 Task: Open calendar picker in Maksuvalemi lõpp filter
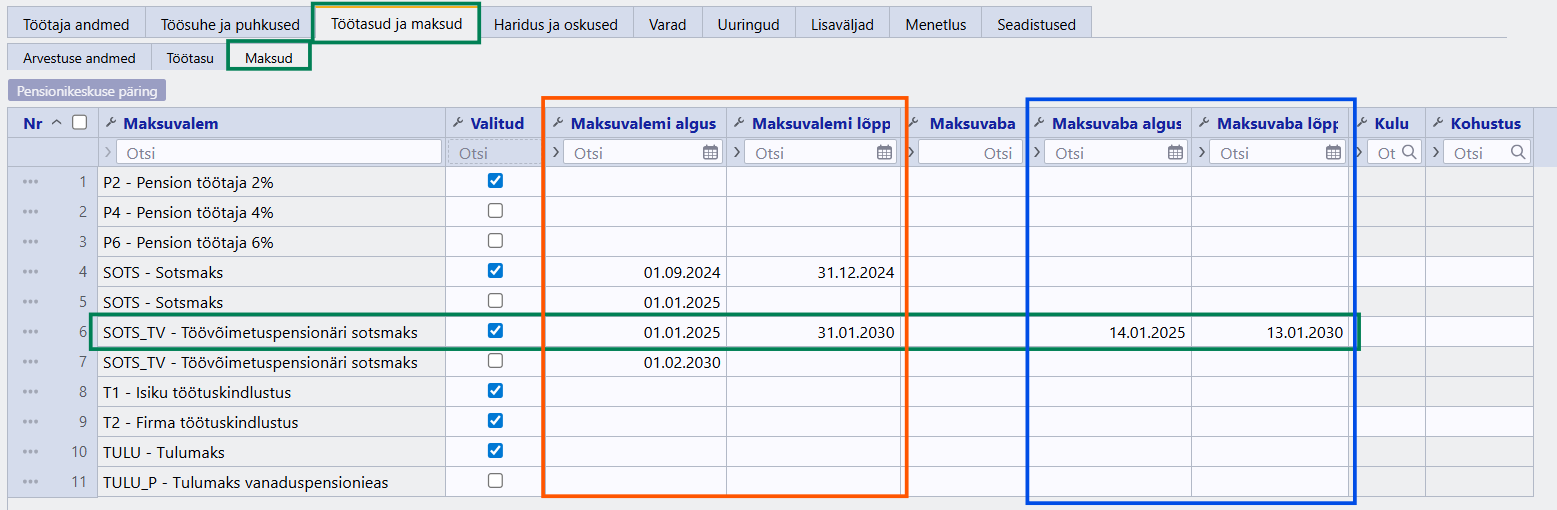pos(884,153)
